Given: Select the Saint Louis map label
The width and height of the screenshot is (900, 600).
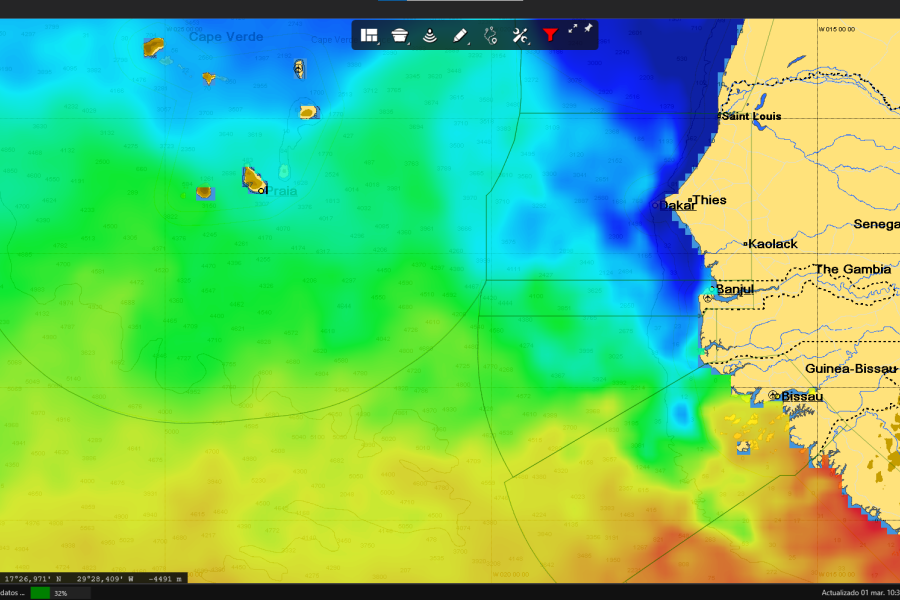Looking at the screenshot, I should click(x=752, y=116).
